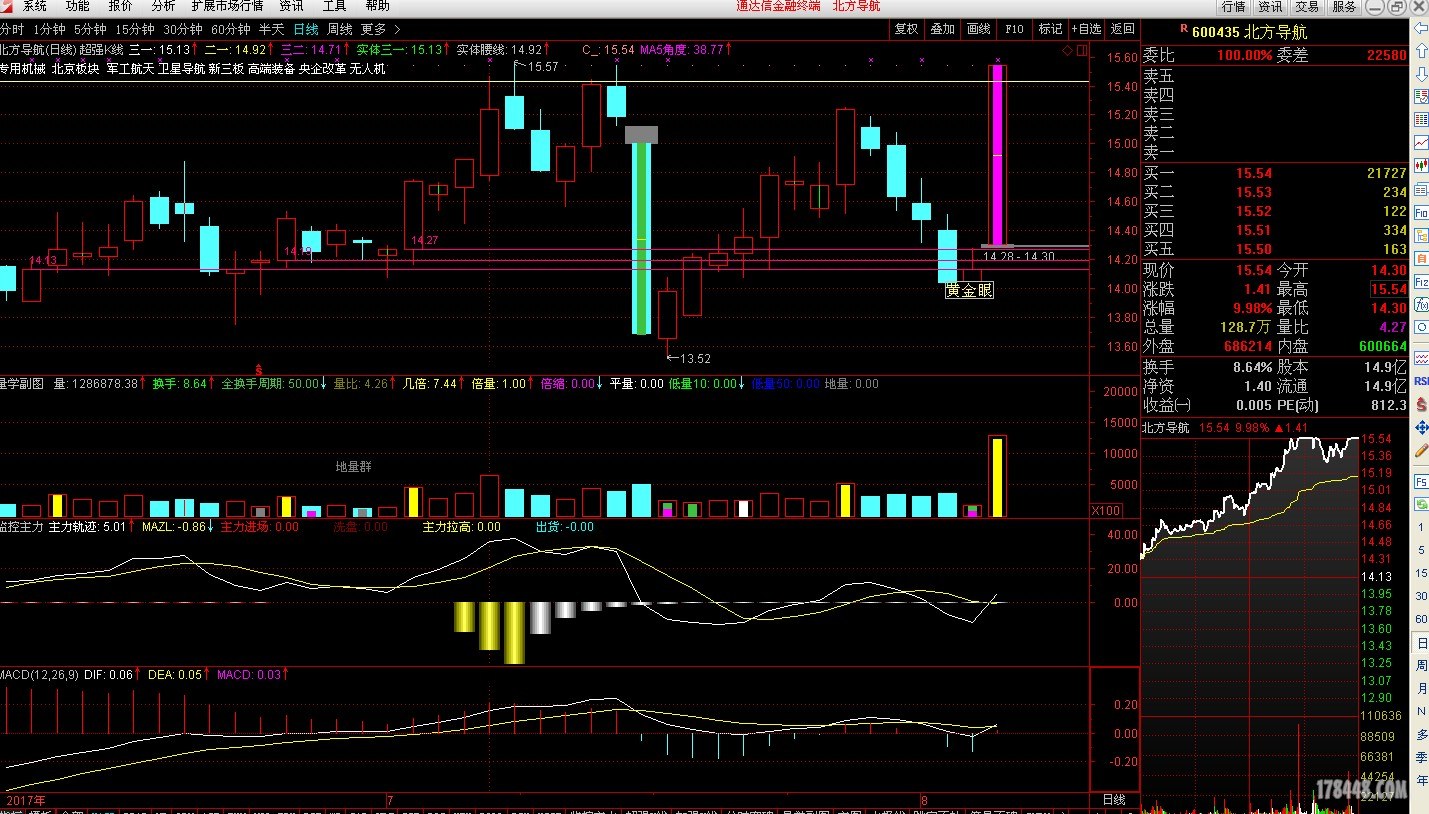Open the 服务 service tab
This screenshot has width=1429, height=814.
click(1344, 7)
